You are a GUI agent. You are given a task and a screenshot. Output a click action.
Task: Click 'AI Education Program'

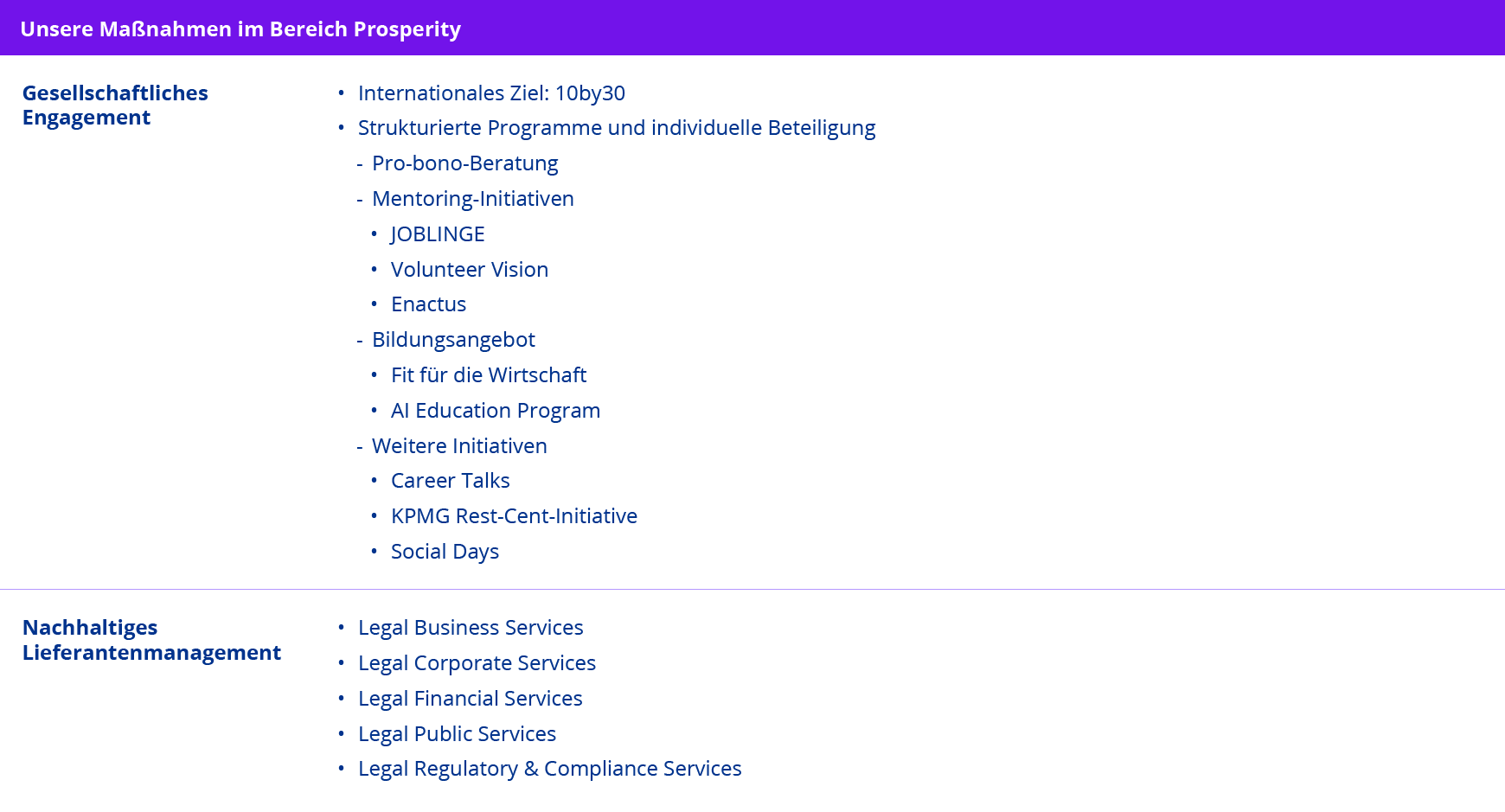coord(495,411)
